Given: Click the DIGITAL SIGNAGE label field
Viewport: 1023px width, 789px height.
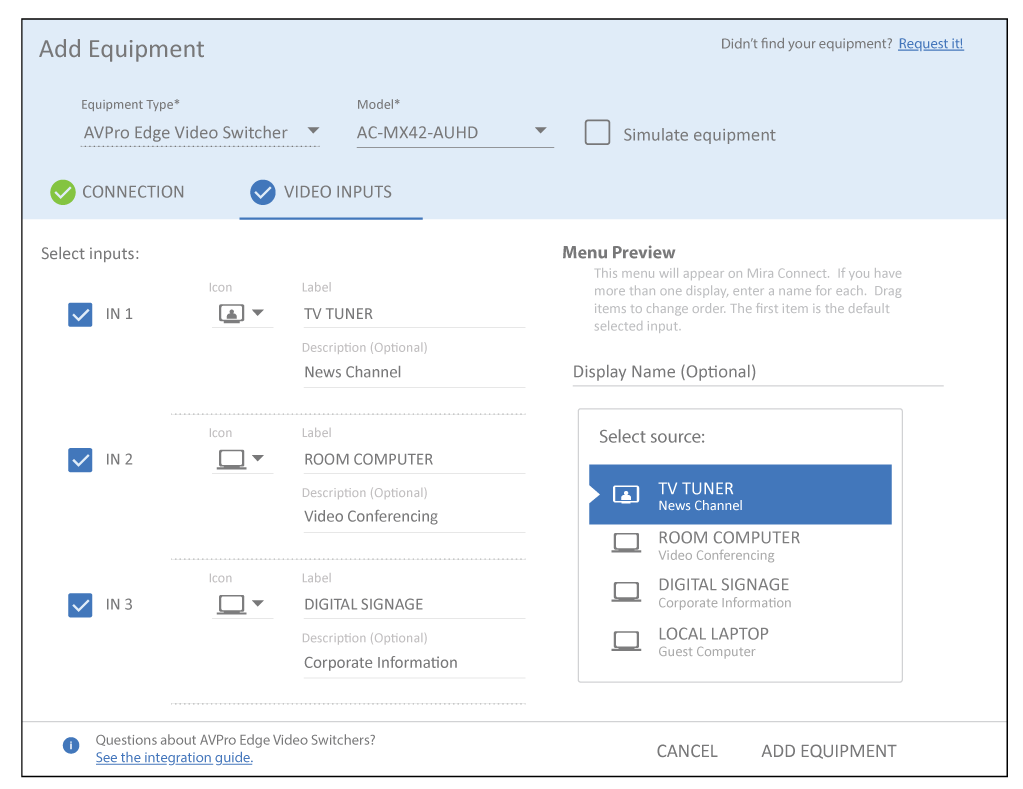Looking at the screenshot, I should (x=414, y=605).
